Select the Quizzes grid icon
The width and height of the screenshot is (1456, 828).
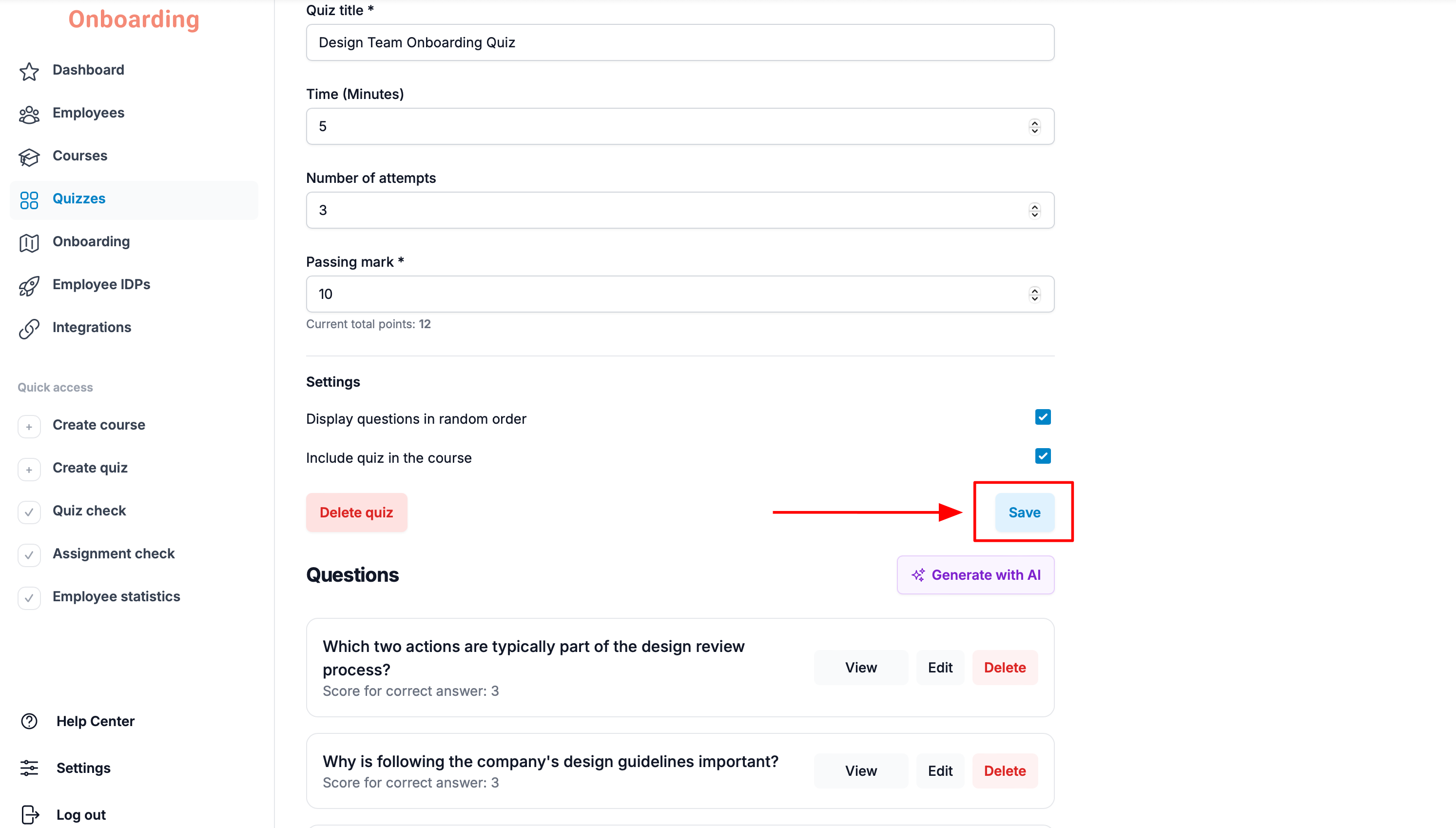pos(29,199)
